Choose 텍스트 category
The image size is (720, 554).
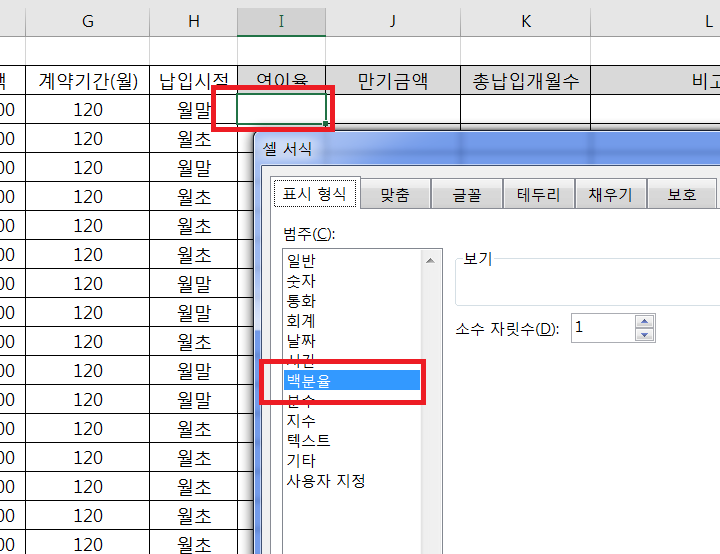point(307,441)
